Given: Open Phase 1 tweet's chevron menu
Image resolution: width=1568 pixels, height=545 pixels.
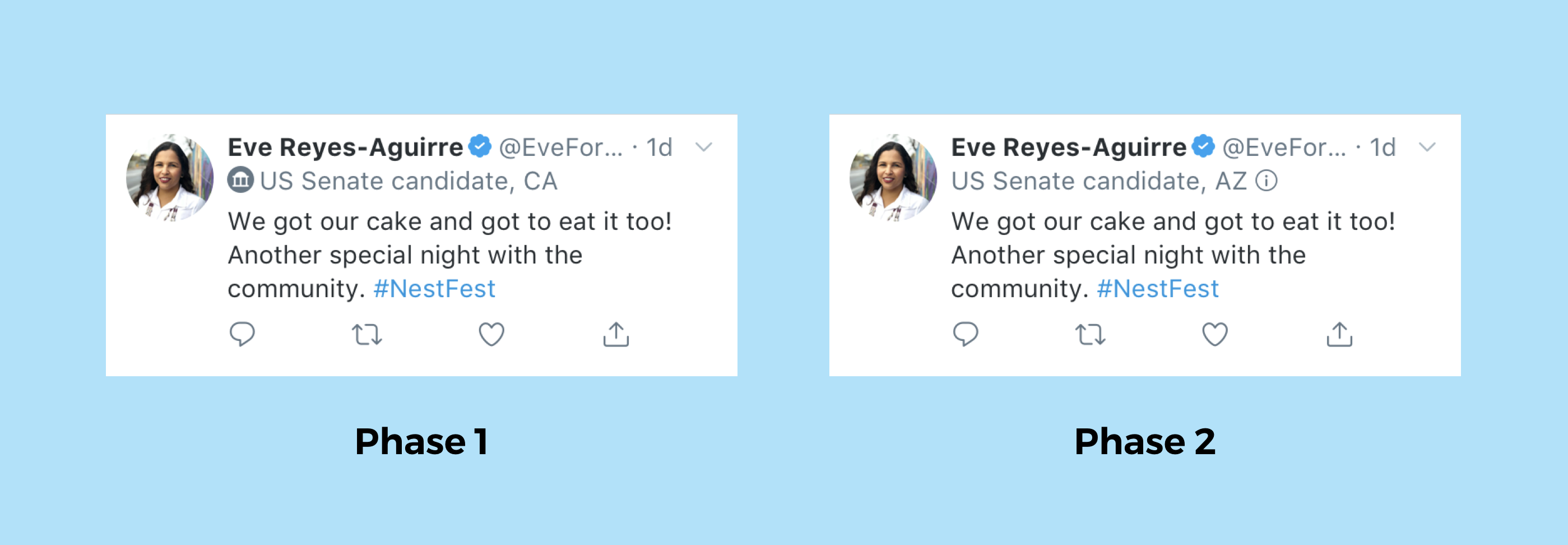Looking at the screenshot, I should pos(704,147).
